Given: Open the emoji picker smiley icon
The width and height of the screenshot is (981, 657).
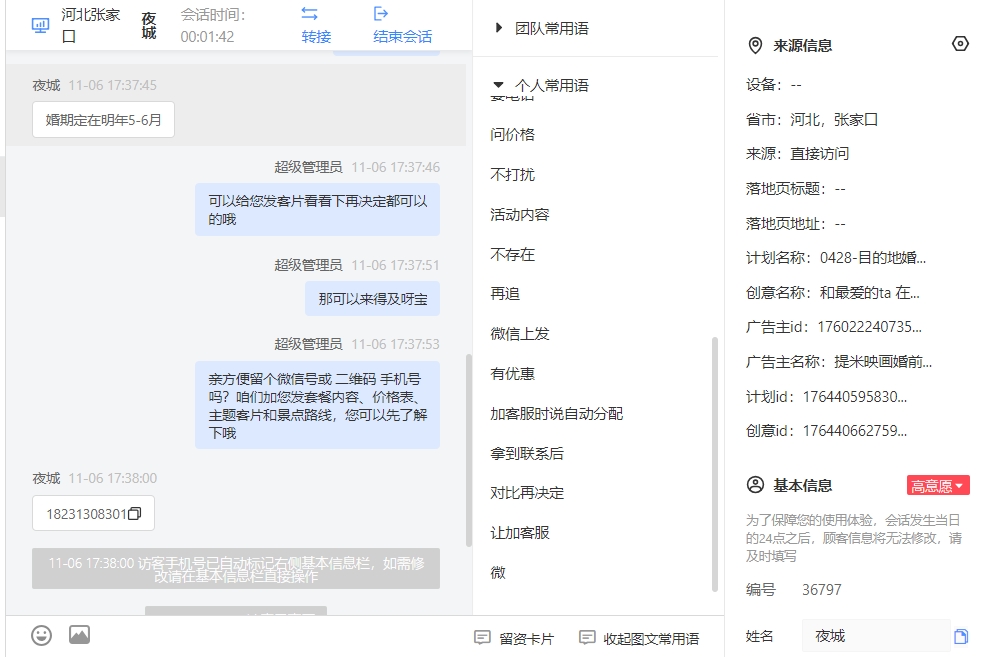Looking at the screenshot, I should pos(41,636).
